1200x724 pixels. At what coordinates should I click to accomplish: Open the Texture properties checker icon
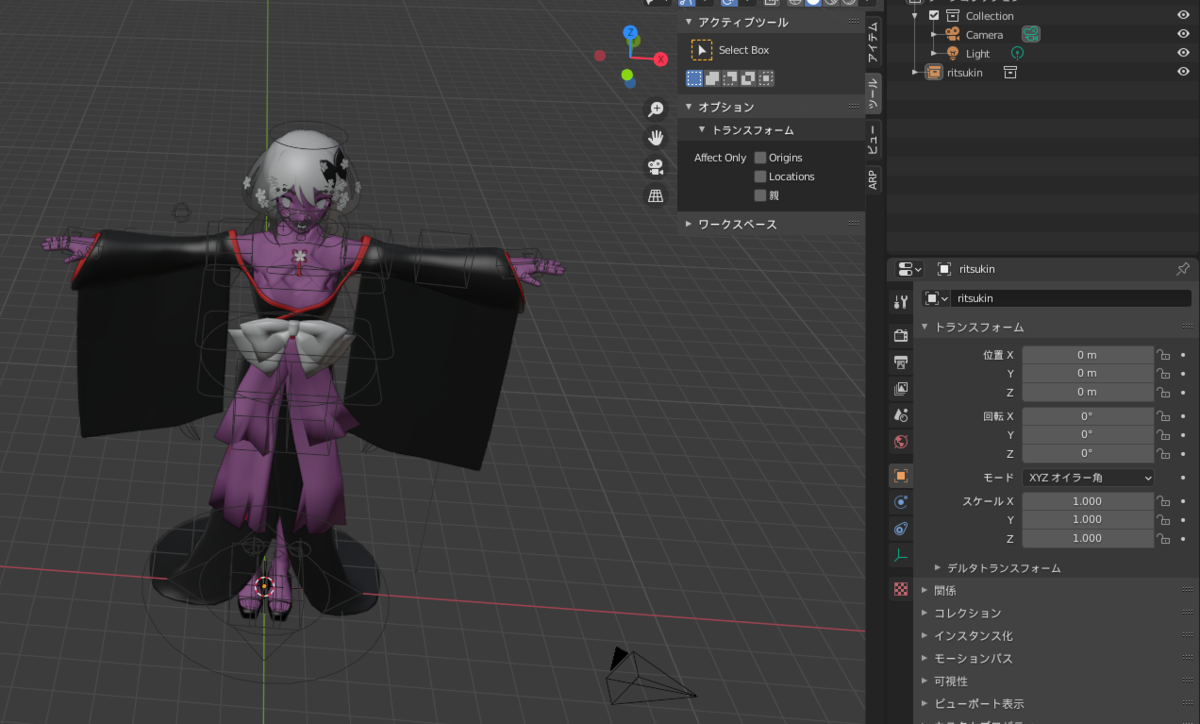(x=901, y=589)
